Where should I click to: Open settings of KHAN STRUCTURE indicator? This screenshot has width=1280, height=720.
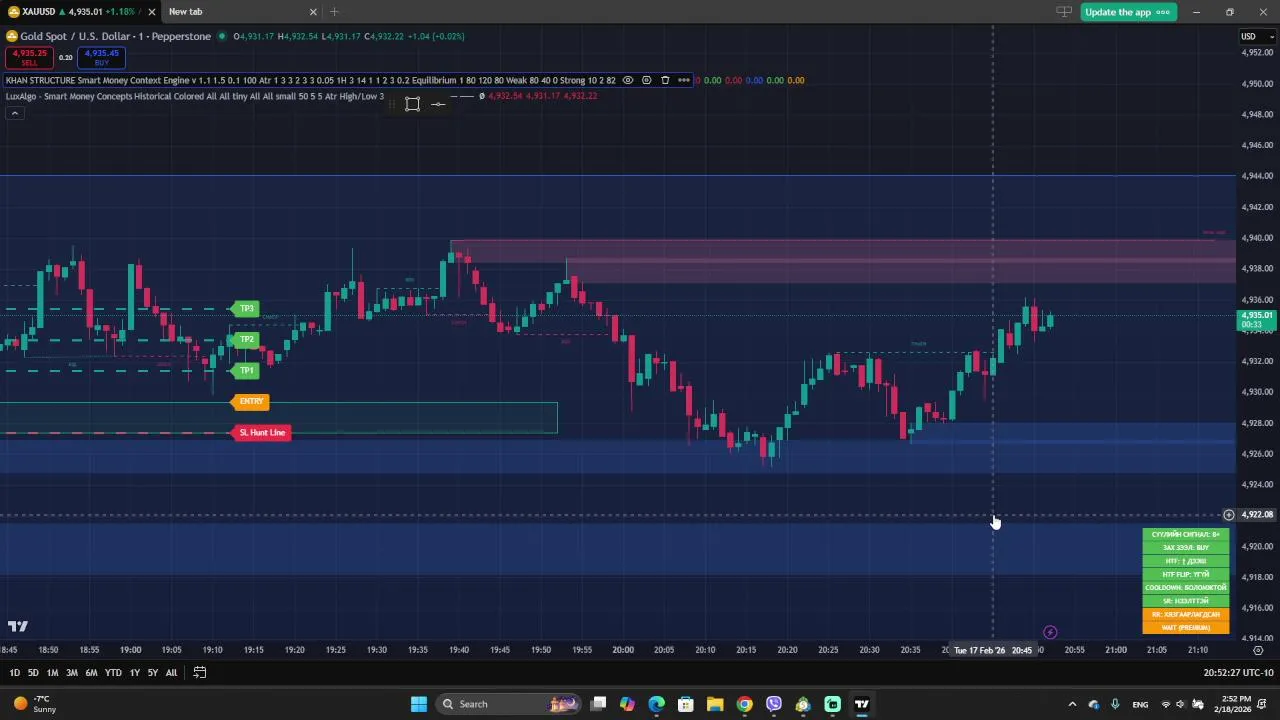click(646, 80)
